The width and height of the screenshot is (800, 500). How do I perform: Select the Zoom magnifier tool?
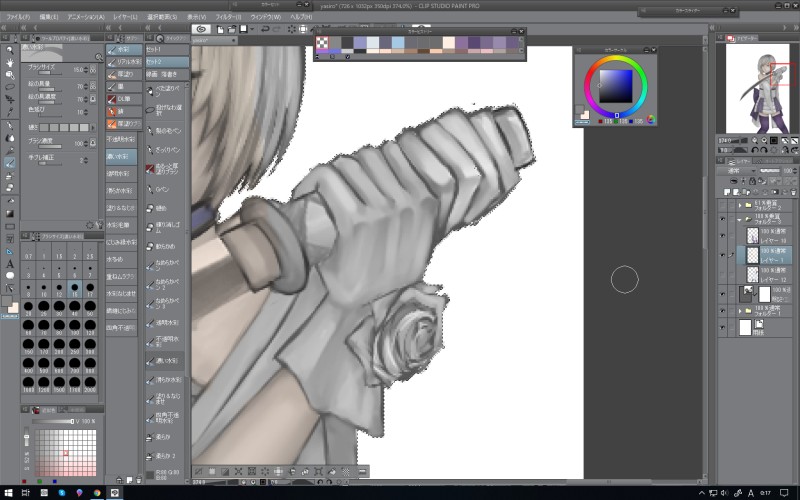[x=10, y=50]
